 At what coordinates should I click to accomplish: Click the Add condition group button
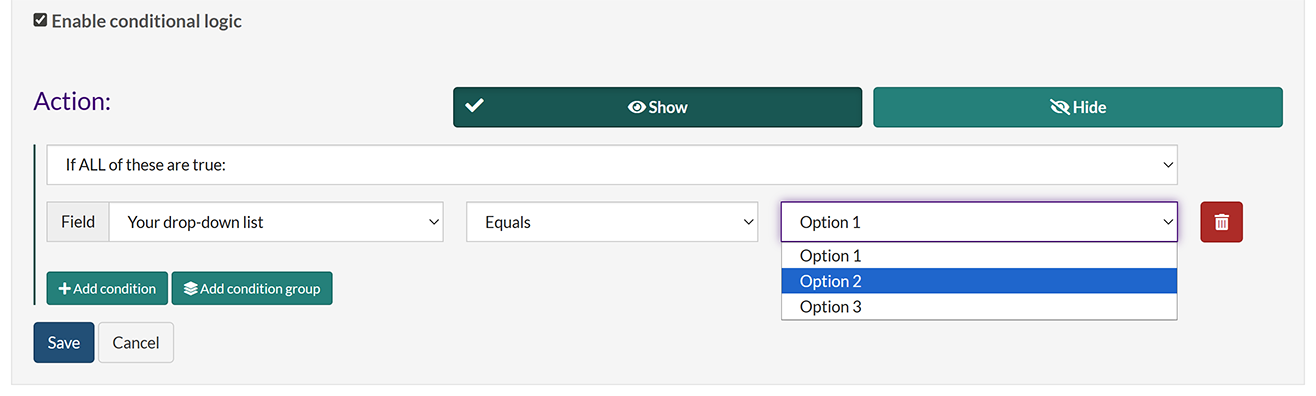coord(252,288)
